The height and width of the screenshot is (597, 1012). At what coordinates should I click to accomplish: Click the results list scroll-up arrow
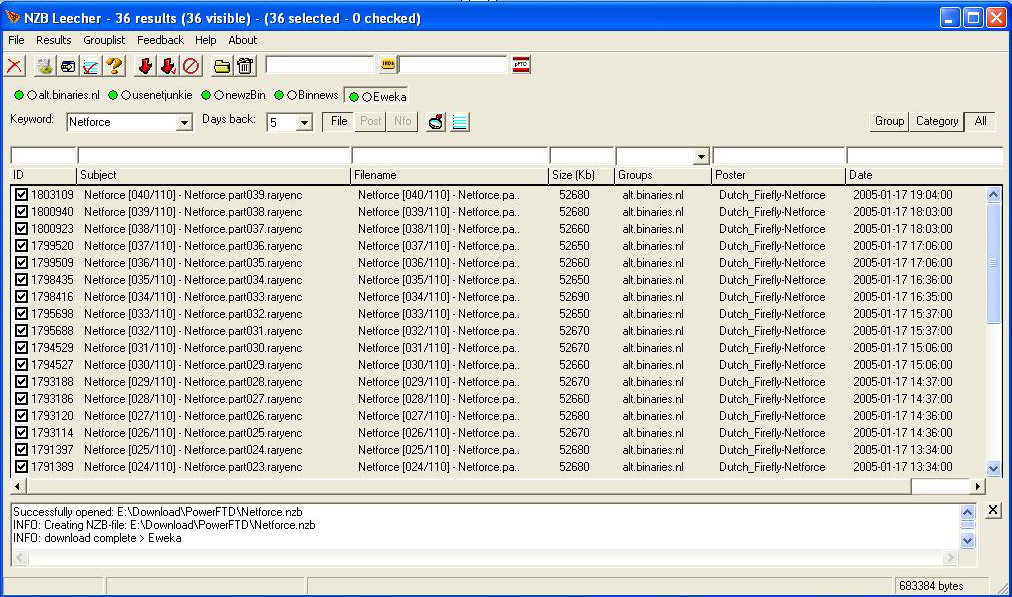point(993,194)
